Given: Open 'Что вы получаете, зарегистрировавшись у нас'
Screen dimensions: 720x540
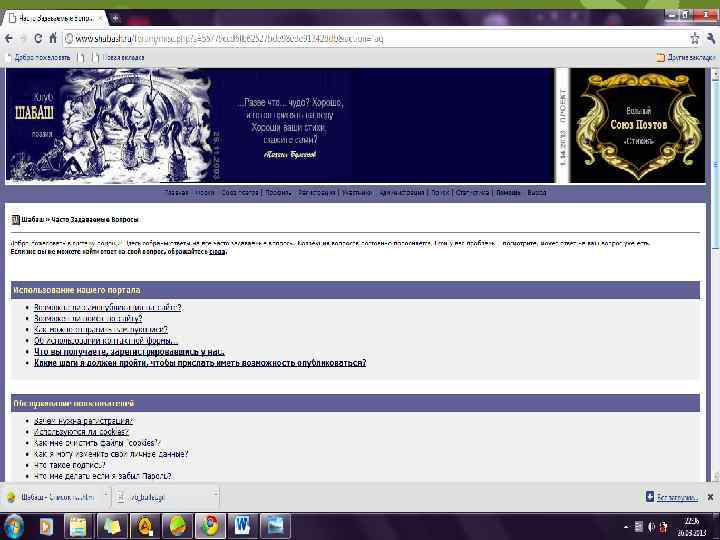Looking at the screenshot, I should coord(129,351).
